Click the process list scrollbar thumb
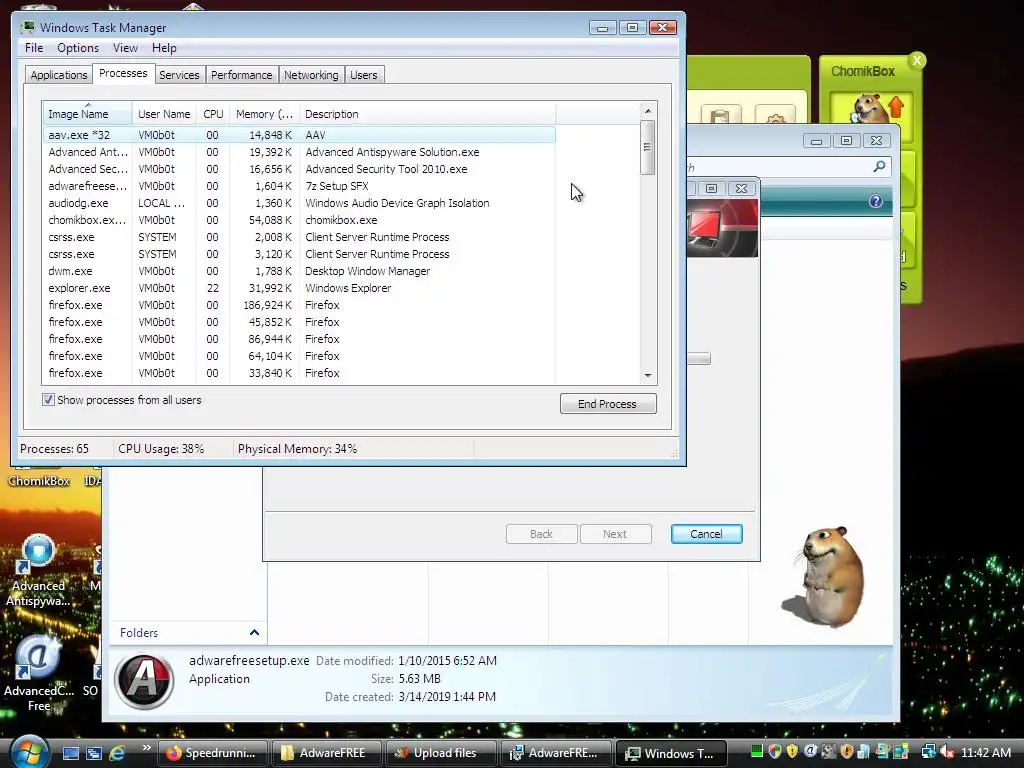Screen dimensions: 1024x768 pos(648,148)
